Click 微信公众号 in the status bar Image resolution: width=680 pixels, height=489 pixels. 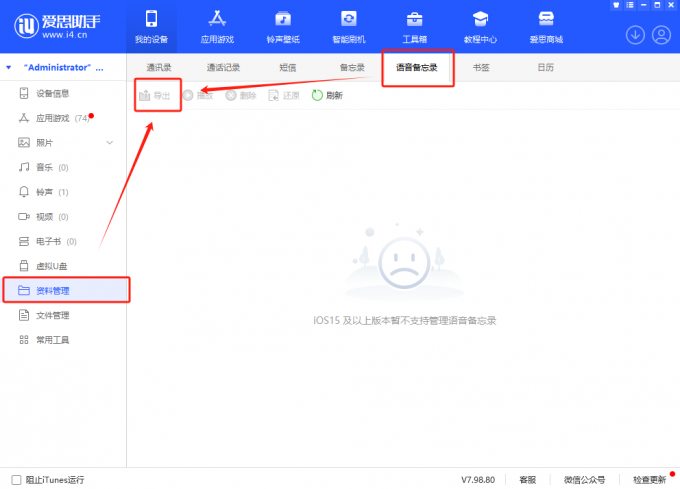585,480
